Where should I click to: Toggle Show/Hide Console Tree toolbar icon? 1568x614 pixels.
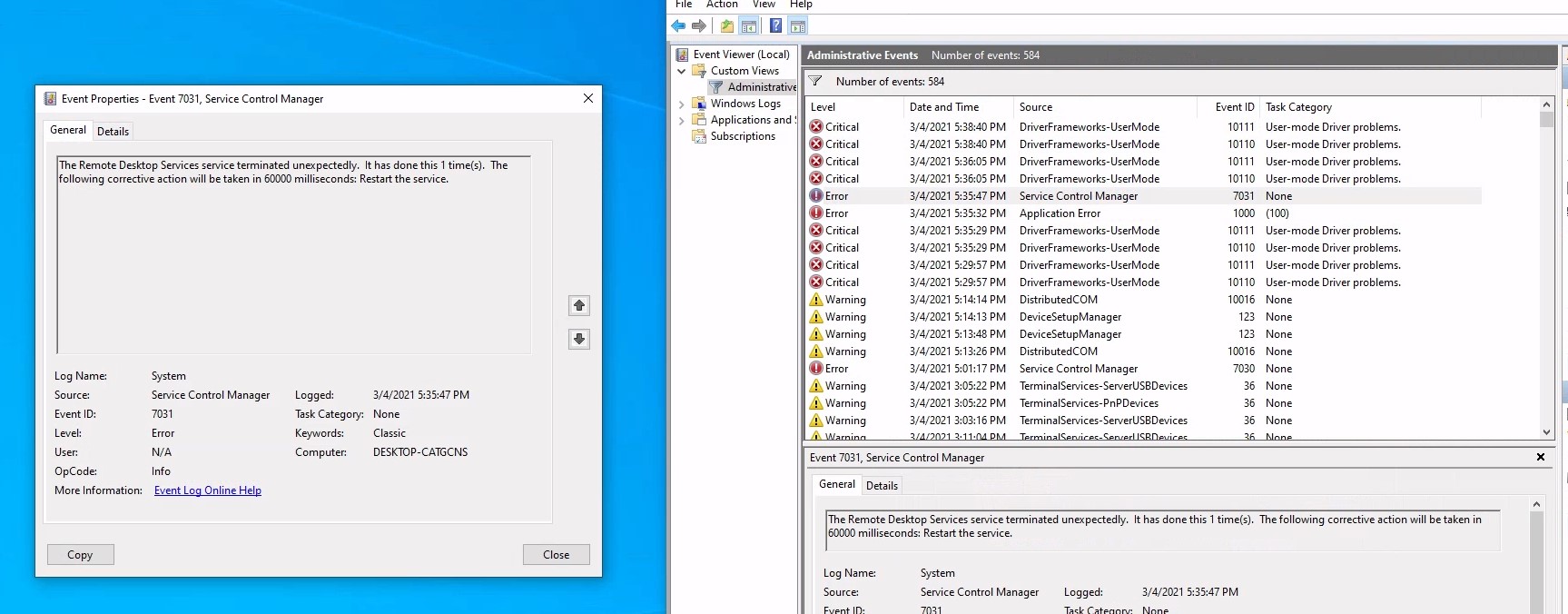pyautogui.click(x=749, y=26)
